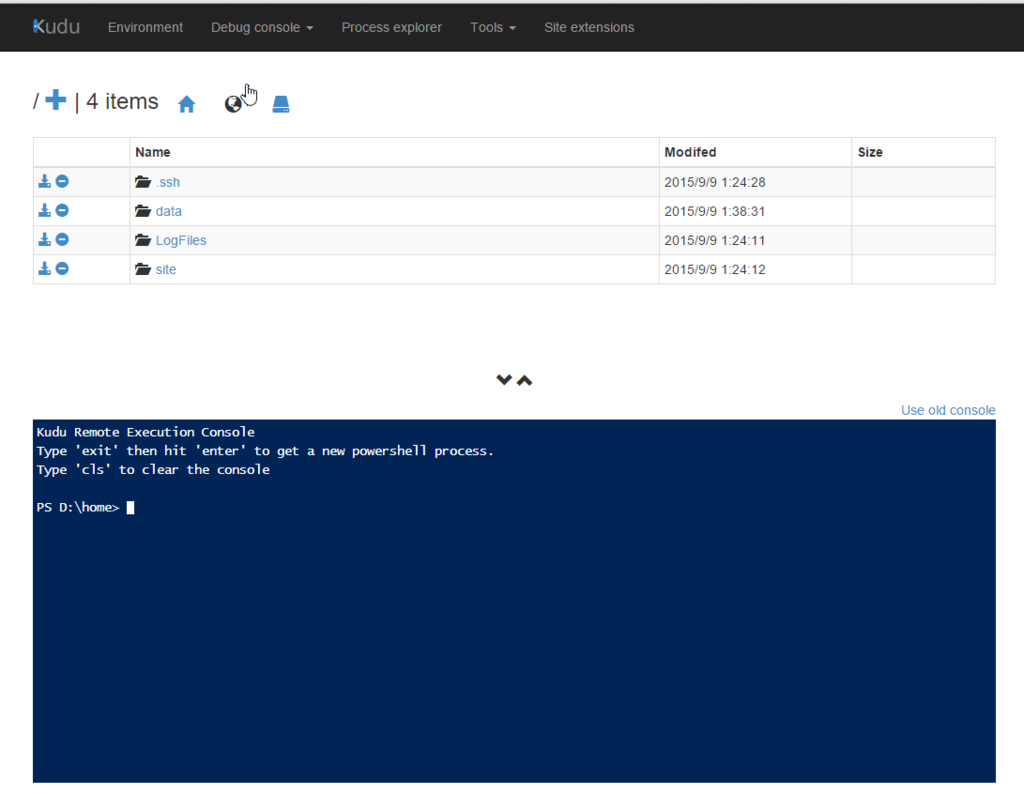This screenshot has height=794, width=1024.
Task: Switch to the old console
Action: click(x=947, y=410)
